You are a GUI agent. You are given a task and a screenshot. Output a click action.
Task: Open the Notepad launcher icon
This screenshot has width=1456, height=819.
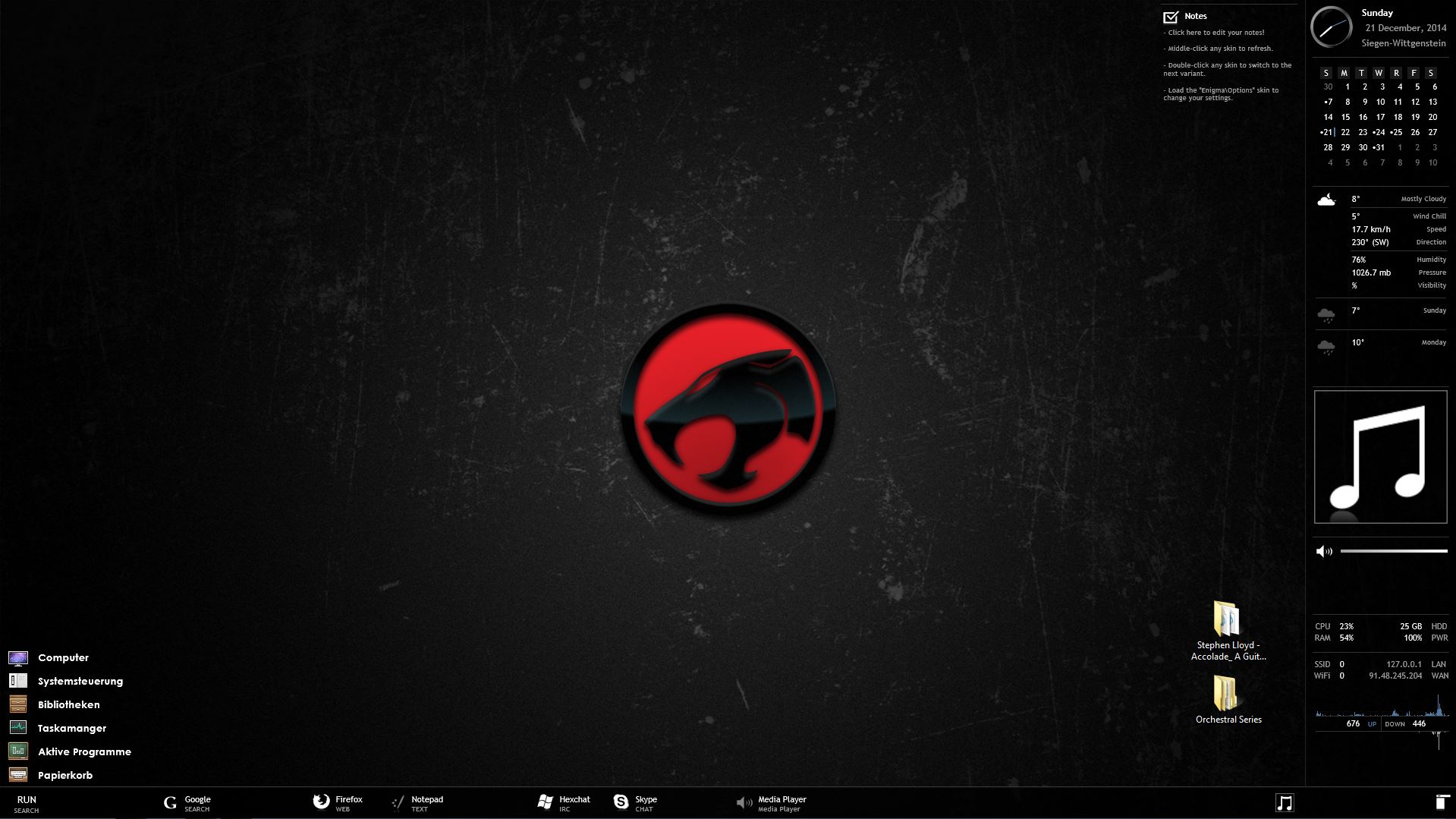398,803
